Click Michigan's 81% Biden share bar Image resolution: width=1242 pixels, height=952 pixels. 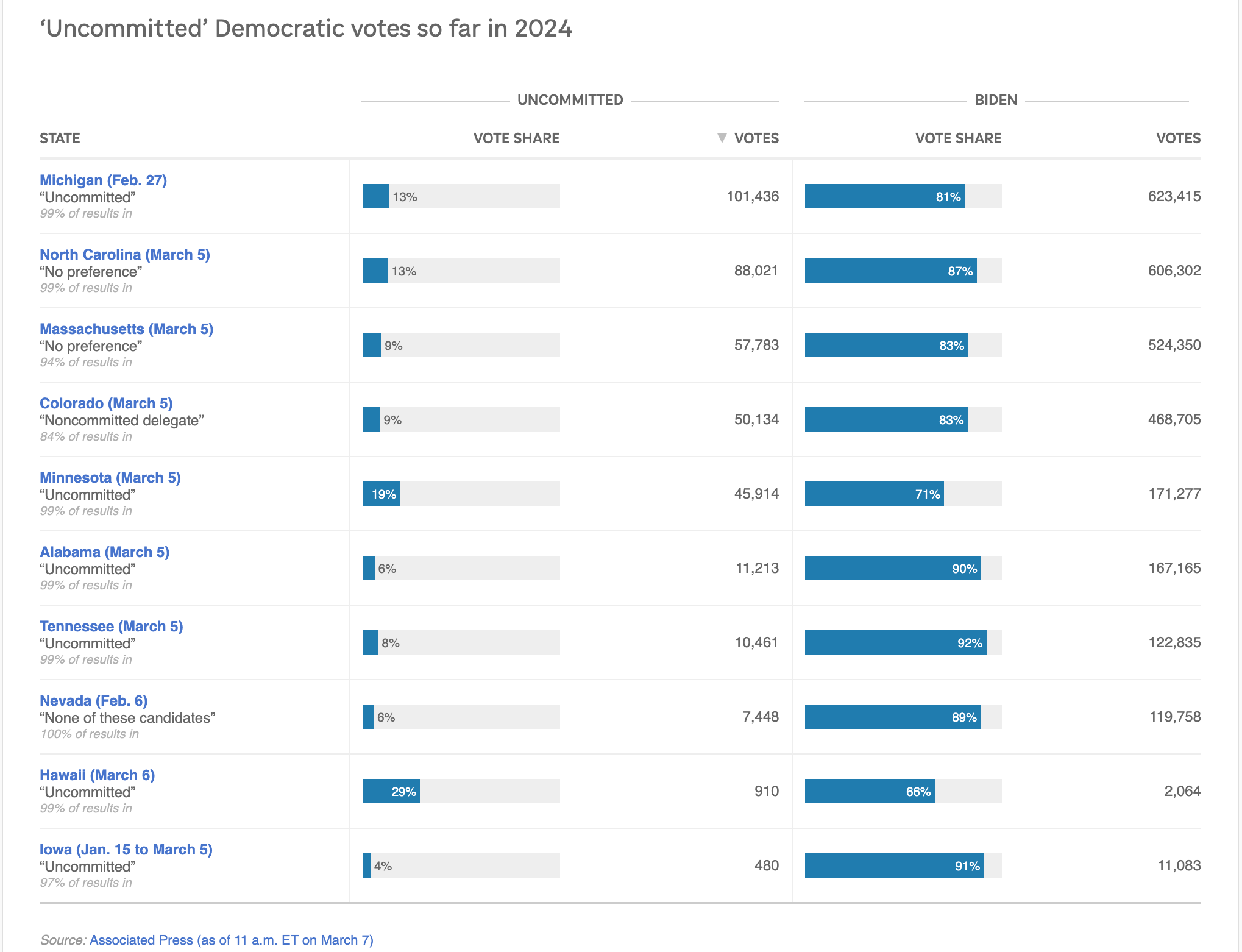(x=884, y=196)
